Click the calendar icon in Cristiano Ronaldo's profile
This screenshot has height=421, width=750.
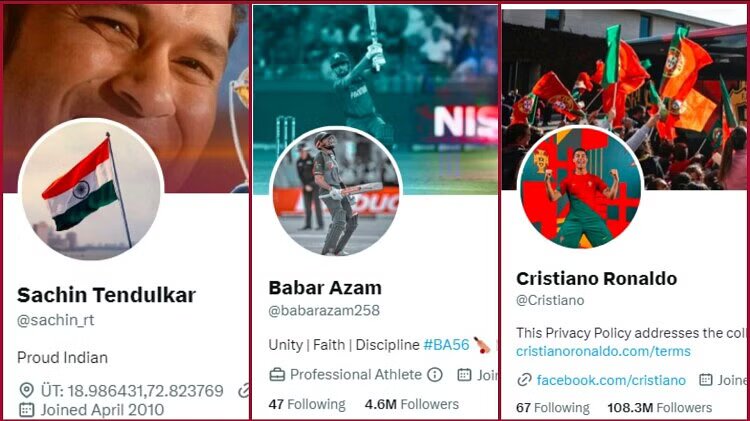pyautogui.click(x=706, y=380)
